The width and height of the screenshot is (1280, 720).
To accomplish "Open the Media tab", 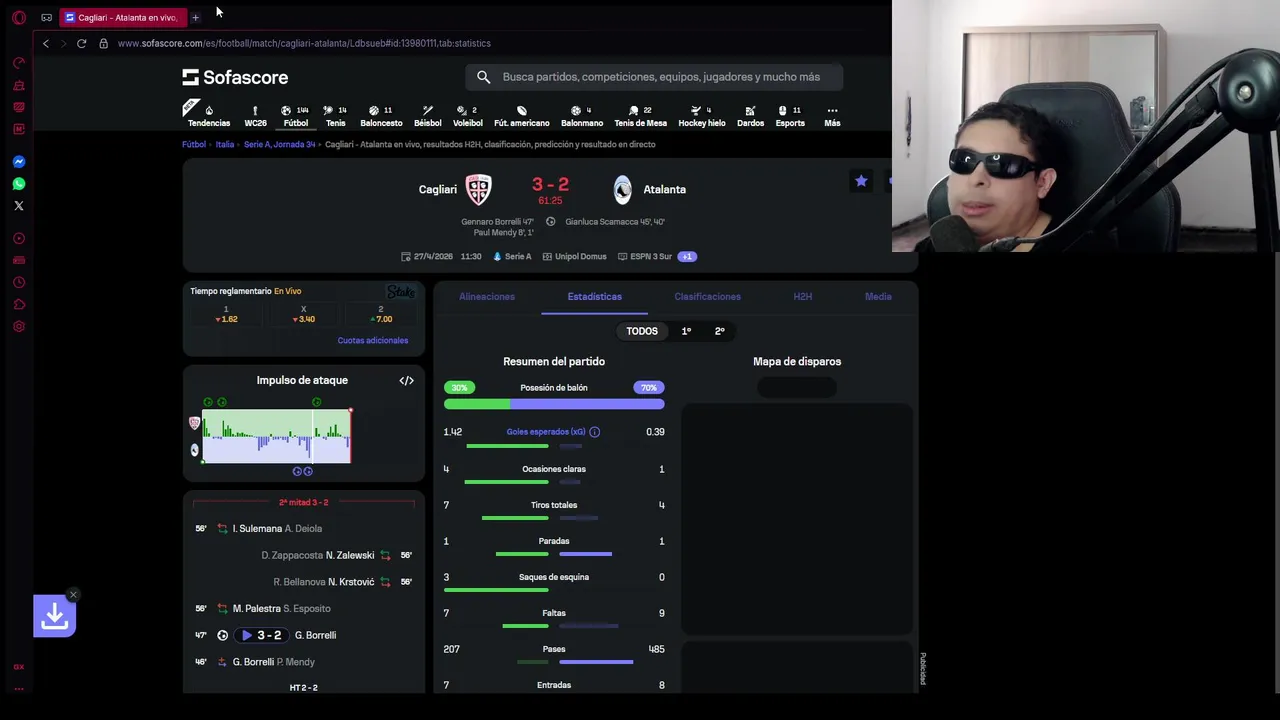I will click(x=878, y=297).
